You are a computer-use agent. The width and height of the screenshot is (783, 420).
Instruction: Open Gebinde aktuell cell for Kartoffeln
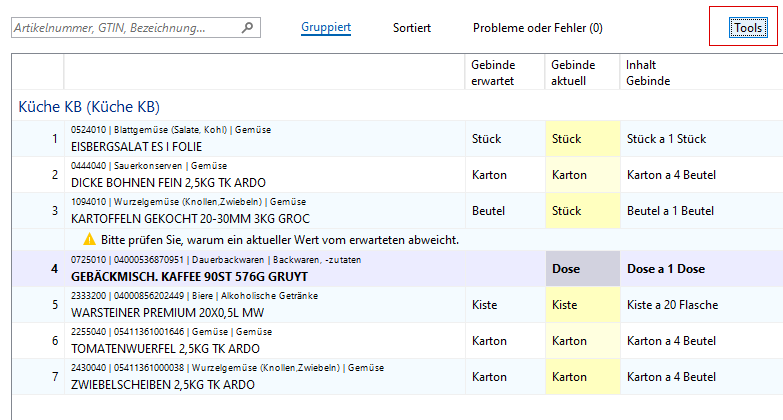[x=580, y=211]
